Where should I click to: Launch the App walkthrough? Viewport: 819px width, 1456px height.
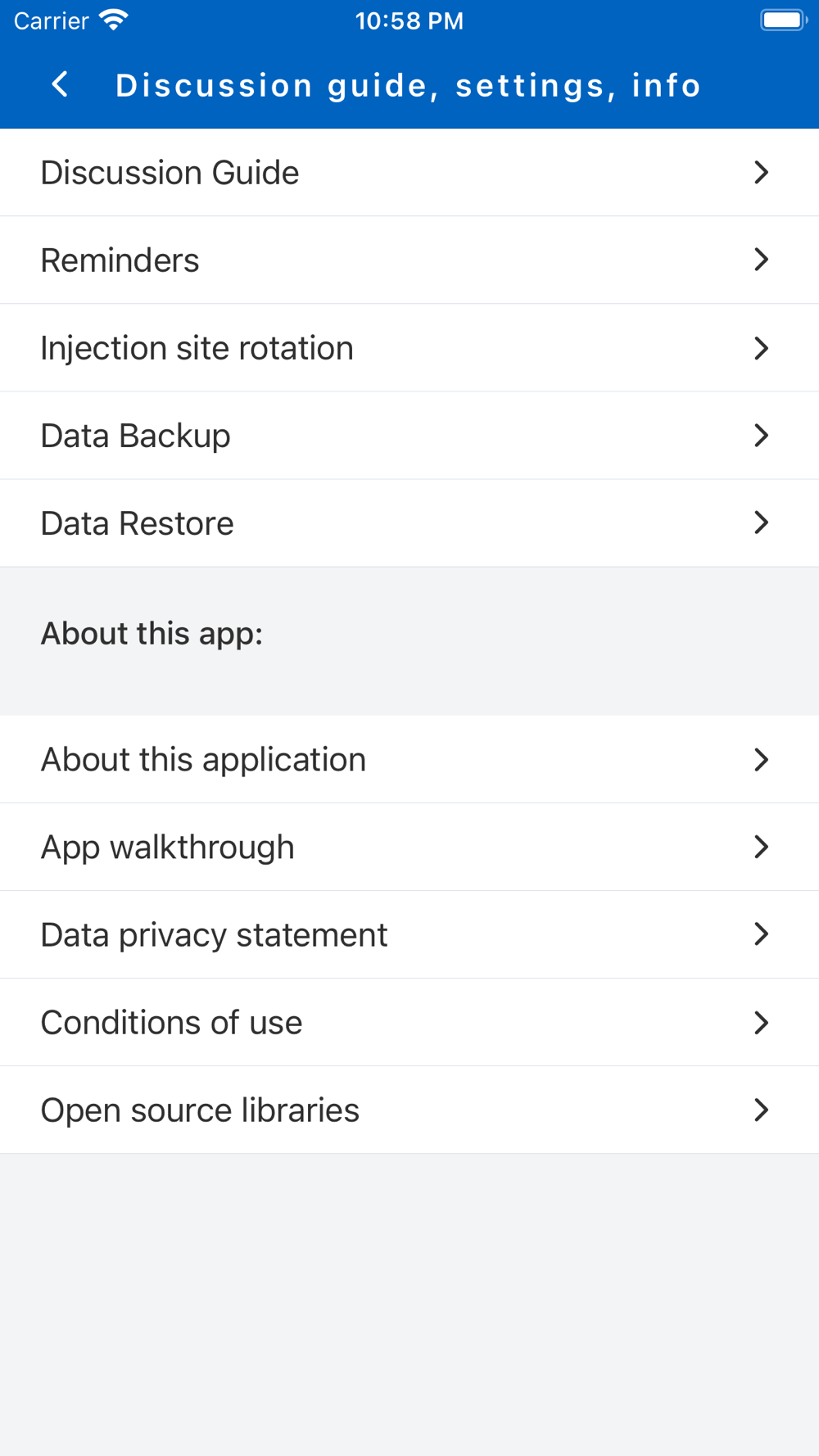coord(409,847)
